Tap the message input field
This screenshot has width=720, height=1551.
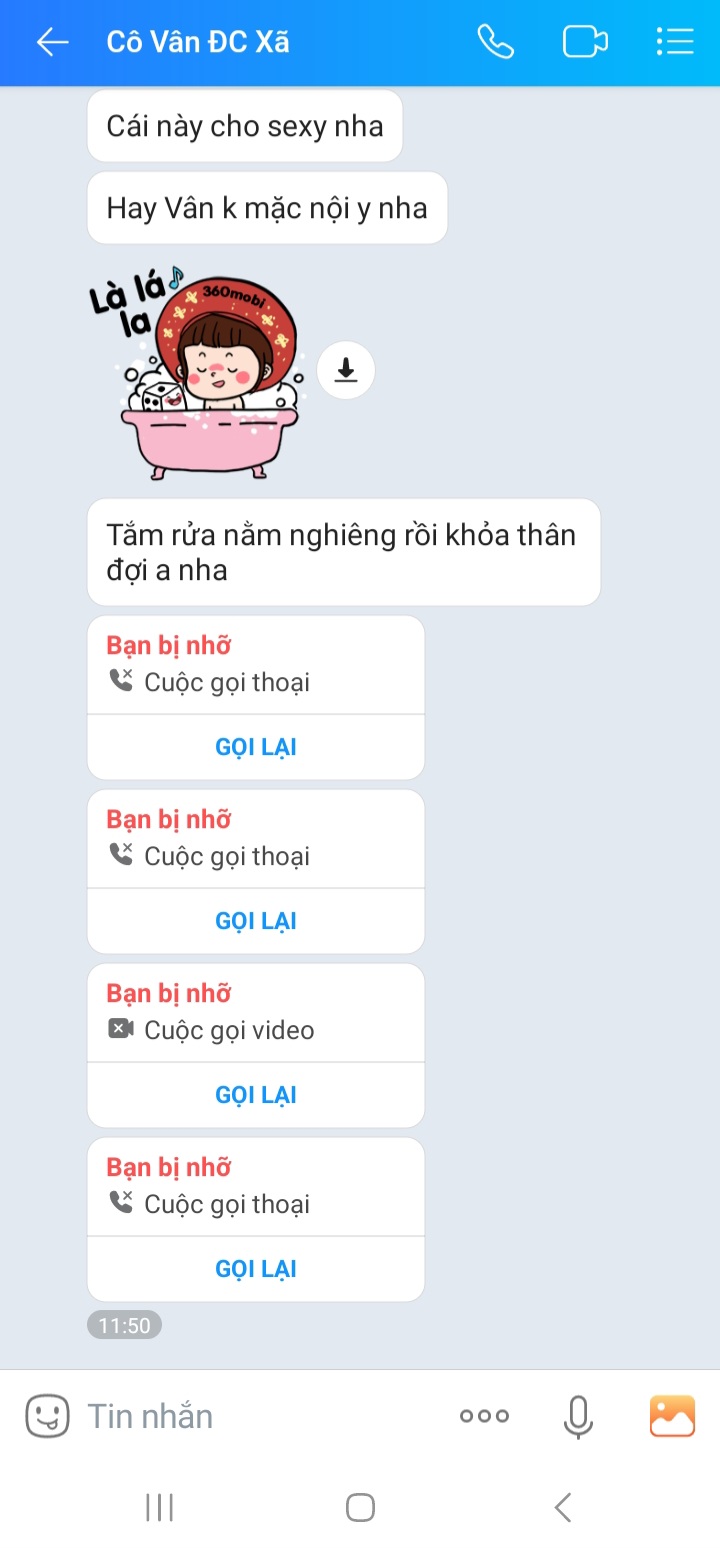click(x=260, y=1416)
